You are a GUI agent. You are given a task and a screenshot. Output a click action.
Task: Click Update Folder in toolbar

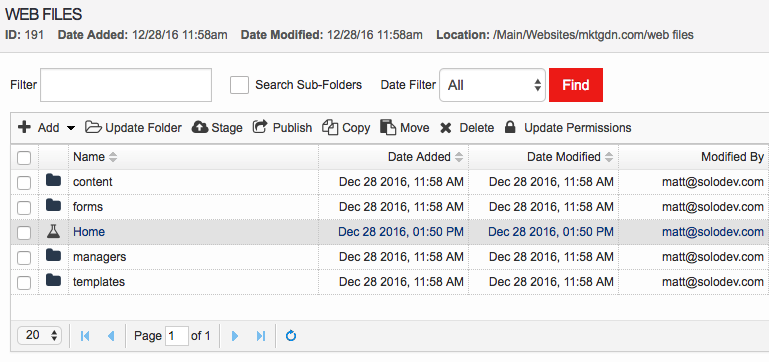tap(133, 128)
